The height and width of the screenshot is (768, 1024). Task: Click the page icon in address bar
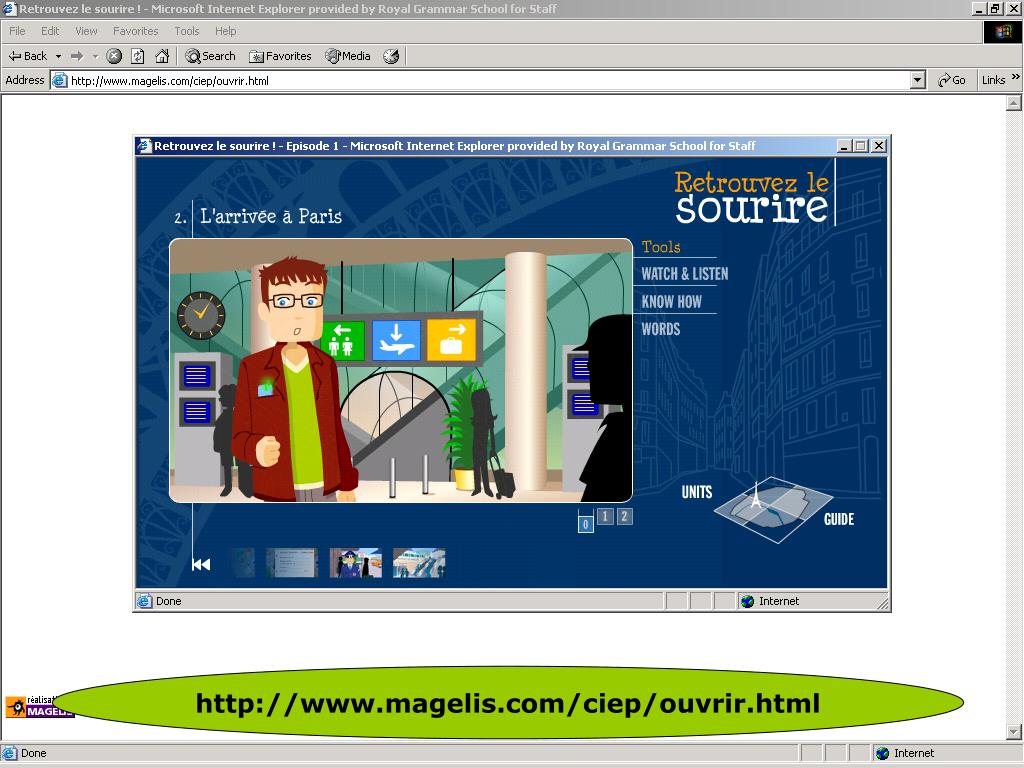pos(59,80)
